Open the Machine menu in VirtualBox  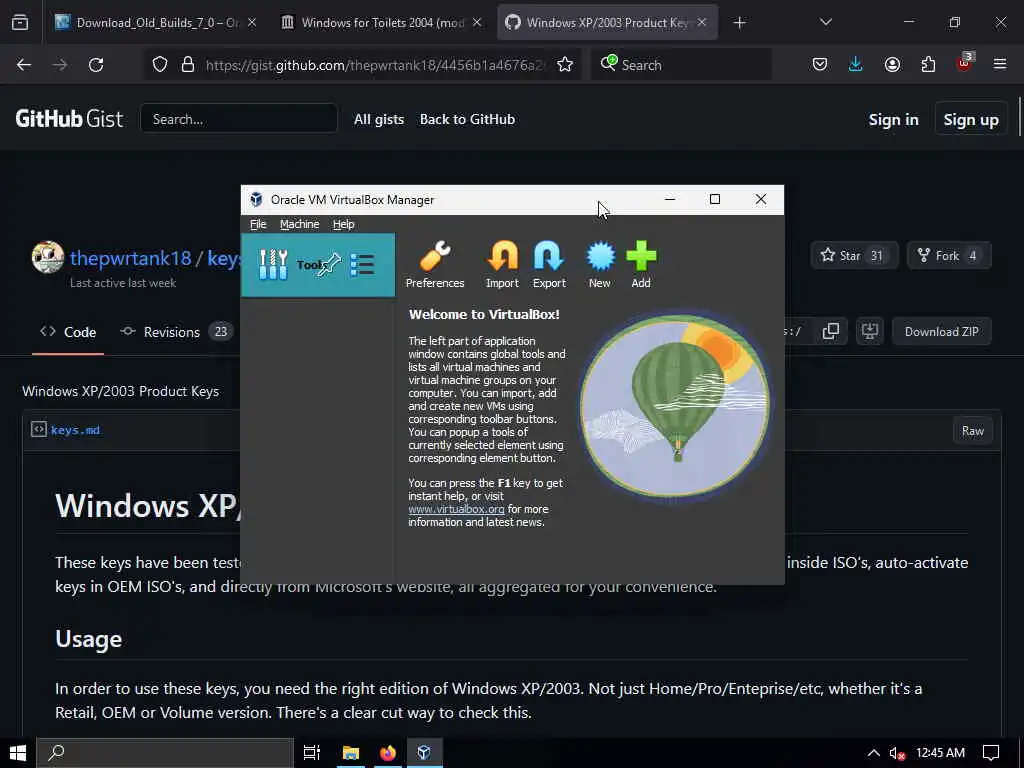point(300,224)
